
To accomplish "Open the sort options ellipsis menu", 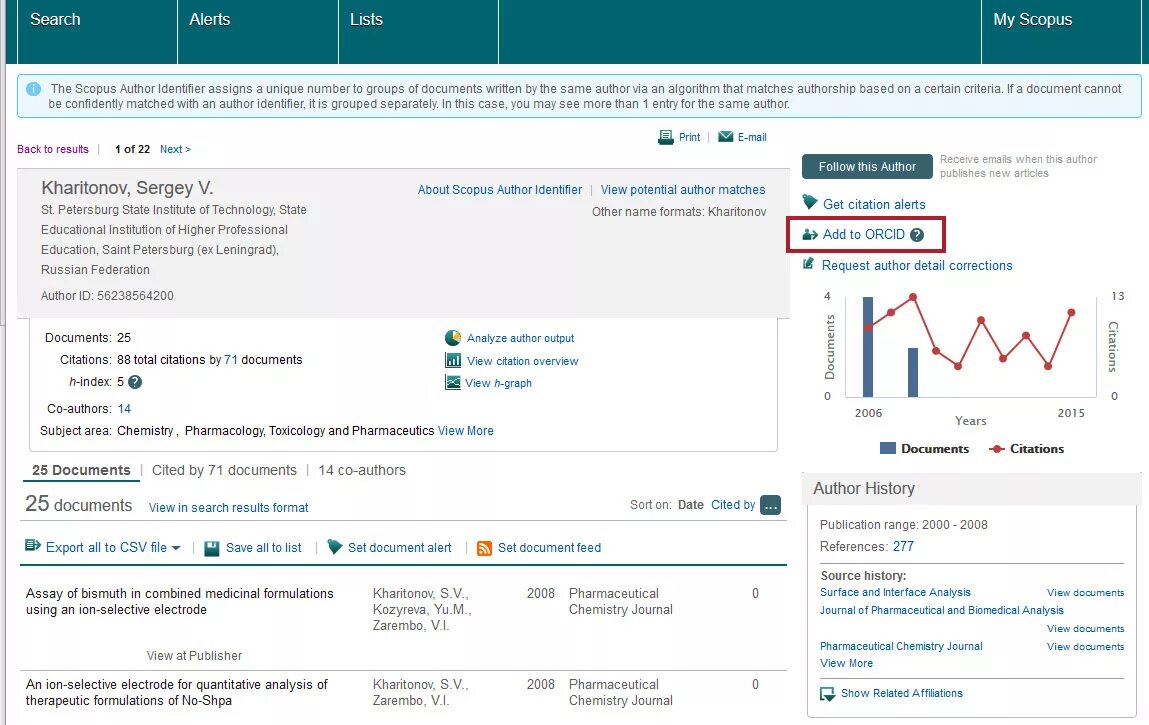I will 768,506.
